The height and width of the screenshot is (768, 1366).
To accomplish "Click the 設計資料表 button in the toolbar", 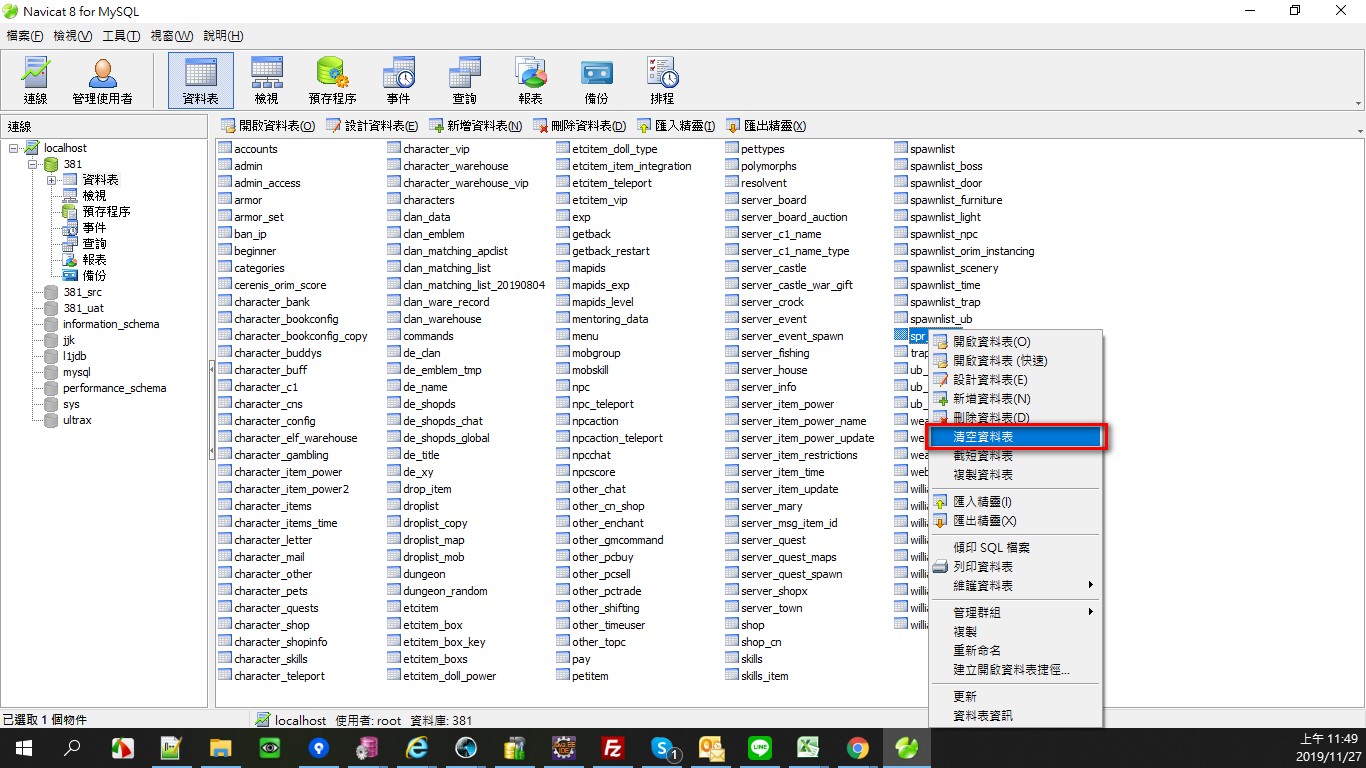I will click(x=372, y=126).
